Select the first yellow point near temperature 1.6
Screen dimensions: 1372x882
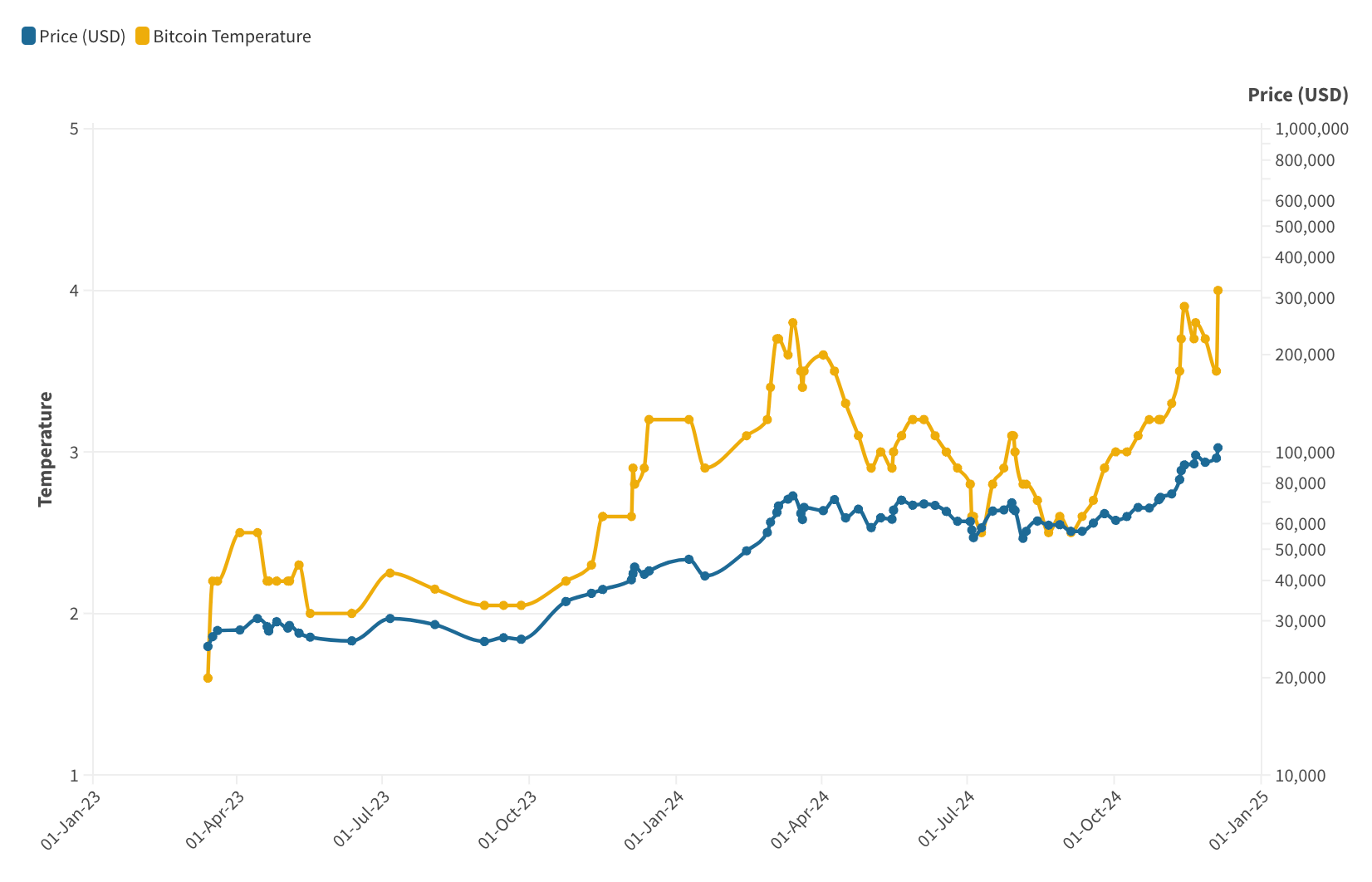point(208,678)
